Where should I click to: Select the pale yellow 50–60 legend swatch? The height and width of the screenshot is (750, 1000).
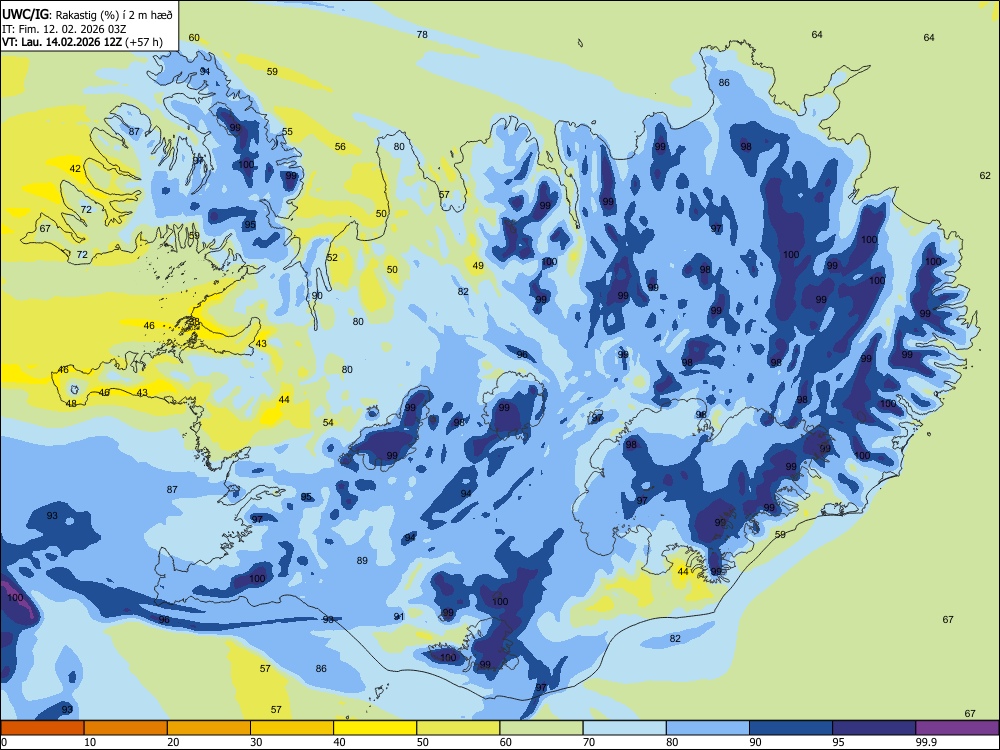tap(458, 728)
